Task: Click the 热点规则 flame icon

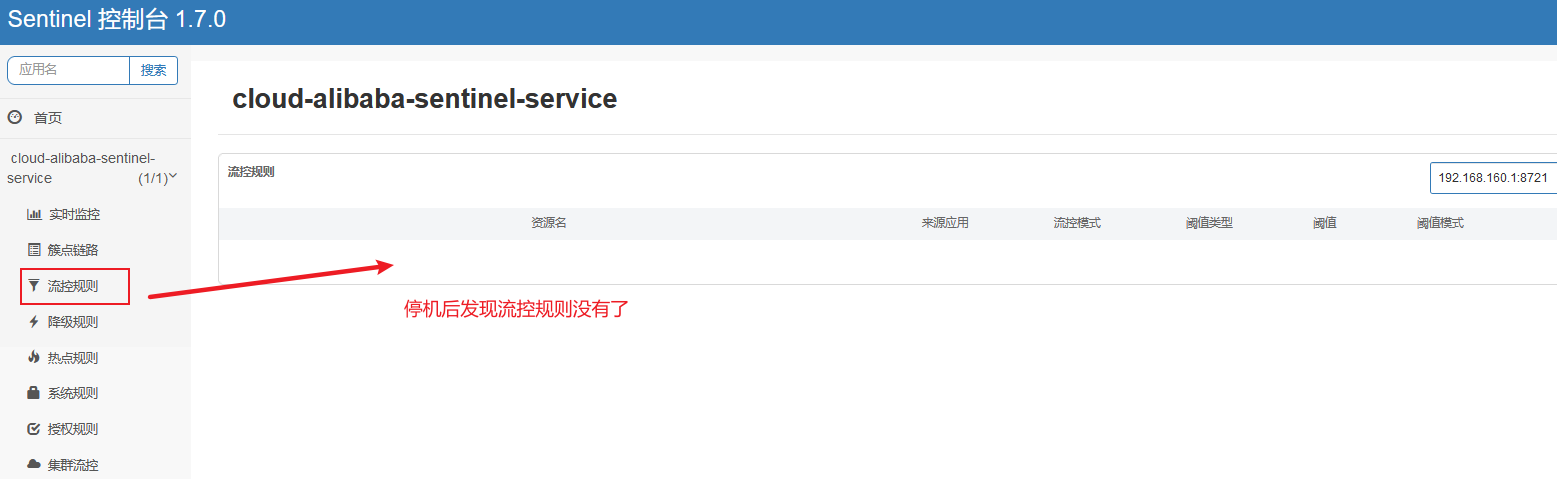Action: [34, 358]
